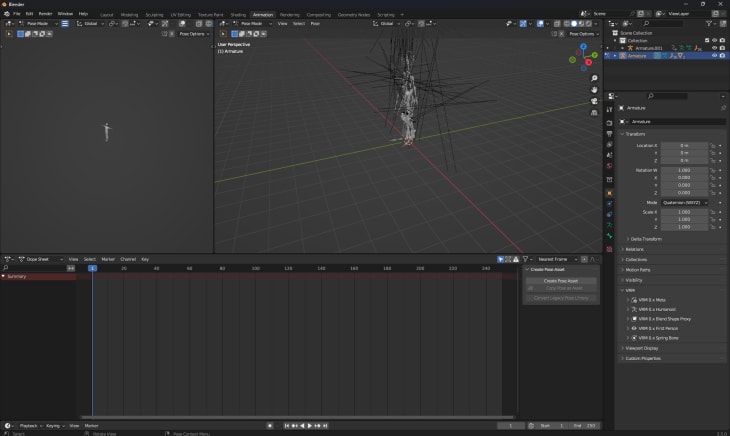Click the pan hand icon in viewport
Image resolution: width=730 pixels, height=436 pixels.
pyautogui.click(x=594, y=89)
